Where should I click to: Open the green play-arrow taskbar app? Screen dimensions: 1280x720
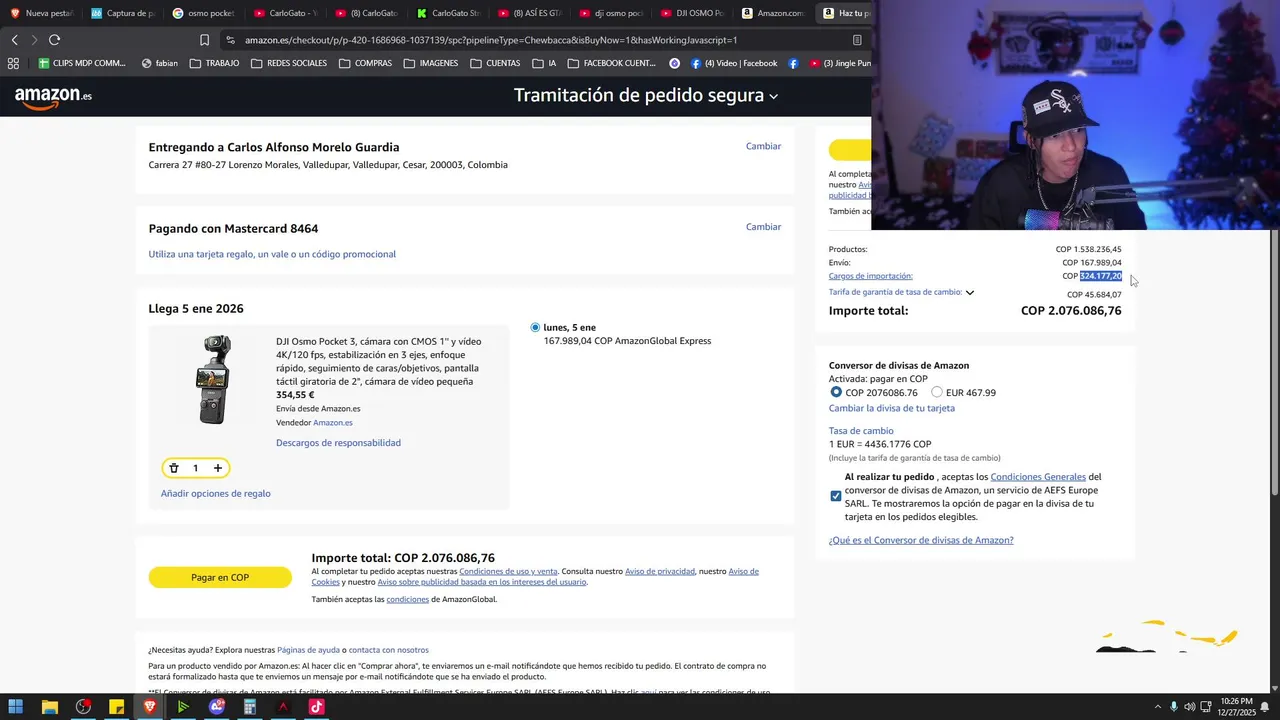(x=183, y=707)
